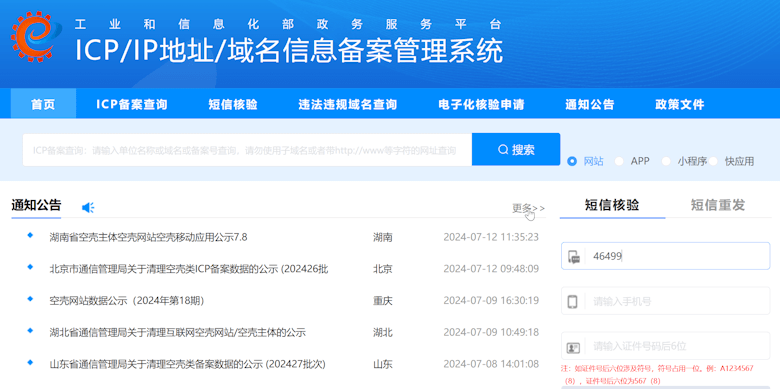Select the 快应用 radio button

pos(713,161)
